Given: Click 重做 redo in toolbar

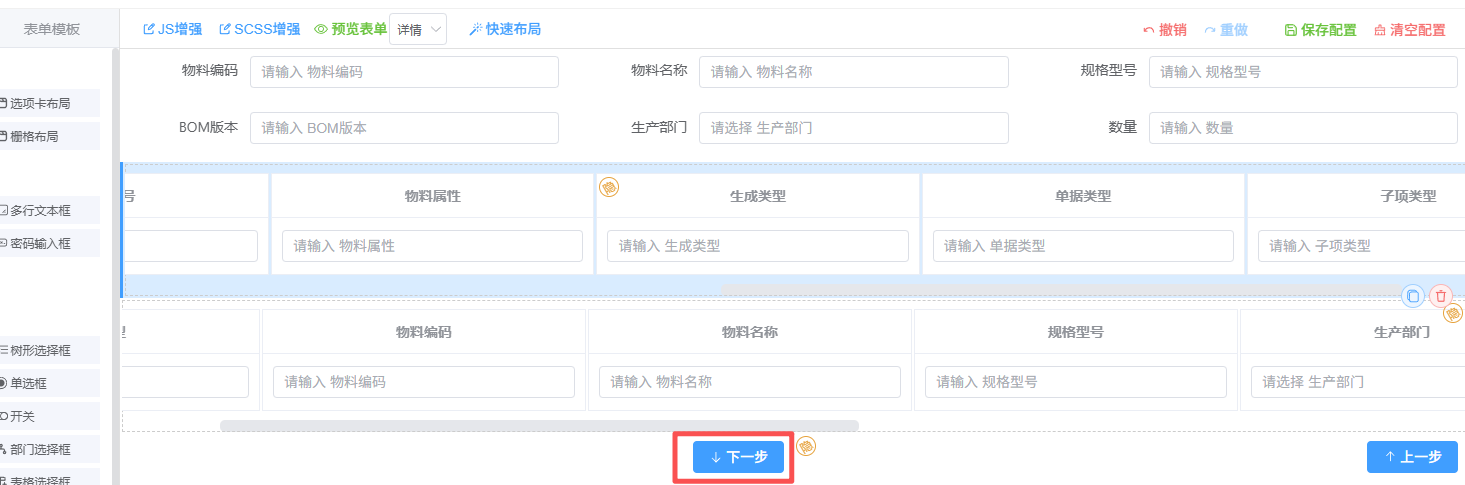Looking at the screenshot, I should pyautogui.click(x=1226, y=30).
